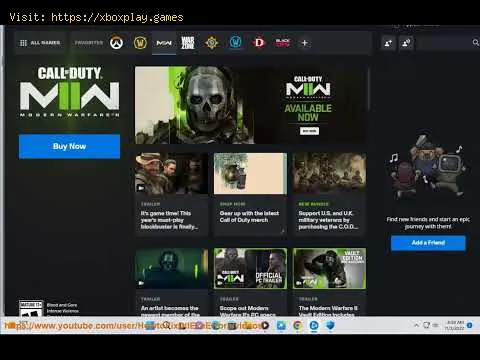Add a game with the plus icon

click(x=305, y=43)
